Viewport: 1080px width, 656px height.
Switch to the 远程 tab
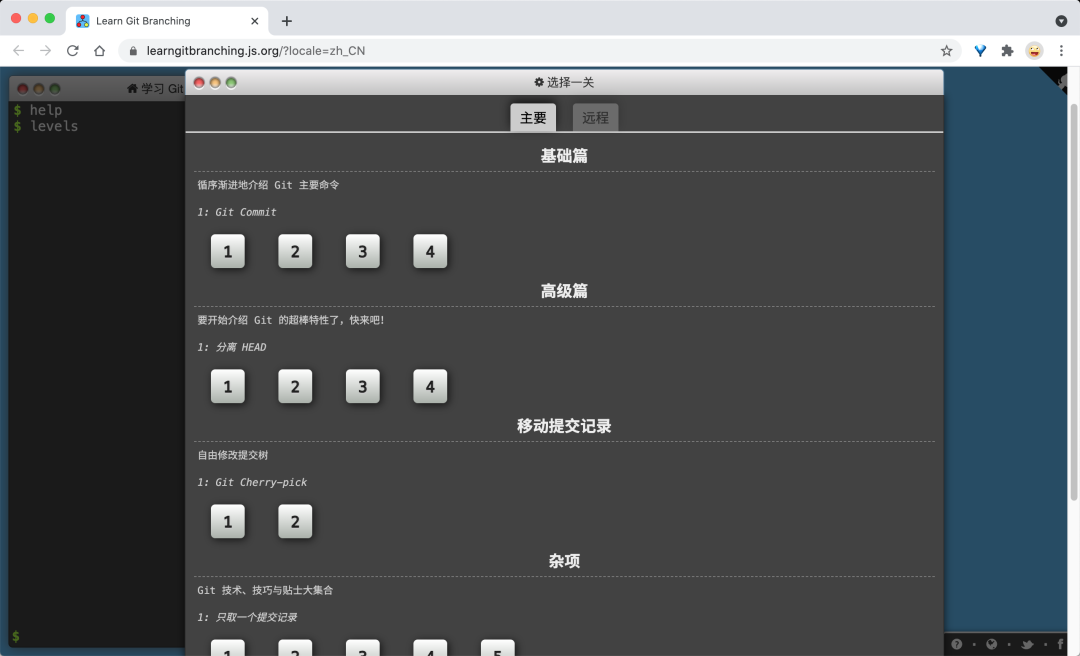point(595,117)
